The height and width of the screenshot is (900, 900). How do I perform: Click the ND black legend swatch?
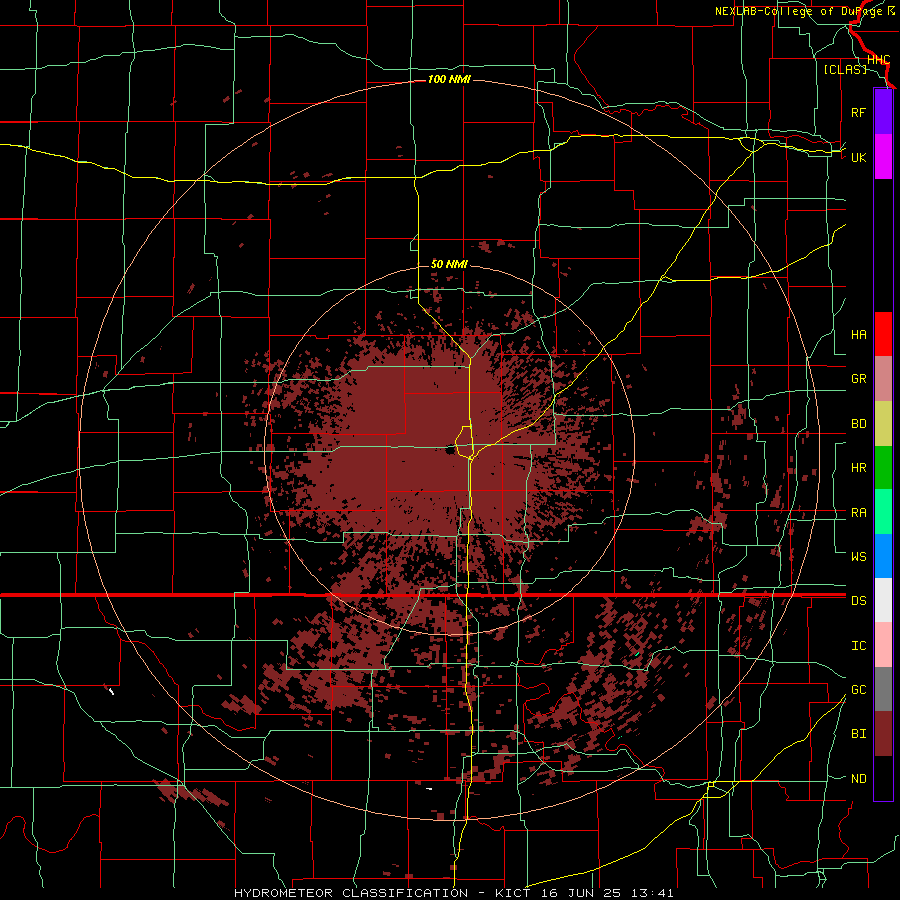tap(883, 778)
